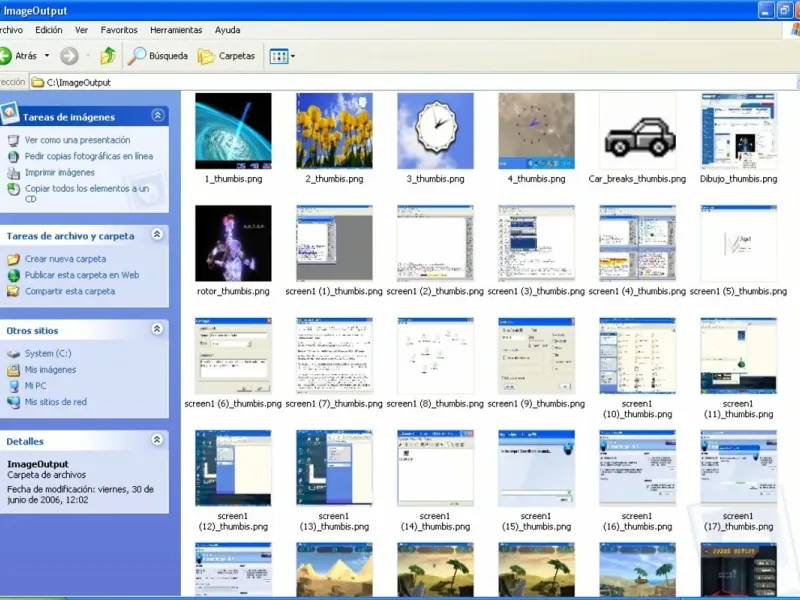Select the rotor_thumbis.png thumbnail
This screenshot has height=600, width=800.
[233, 243]
